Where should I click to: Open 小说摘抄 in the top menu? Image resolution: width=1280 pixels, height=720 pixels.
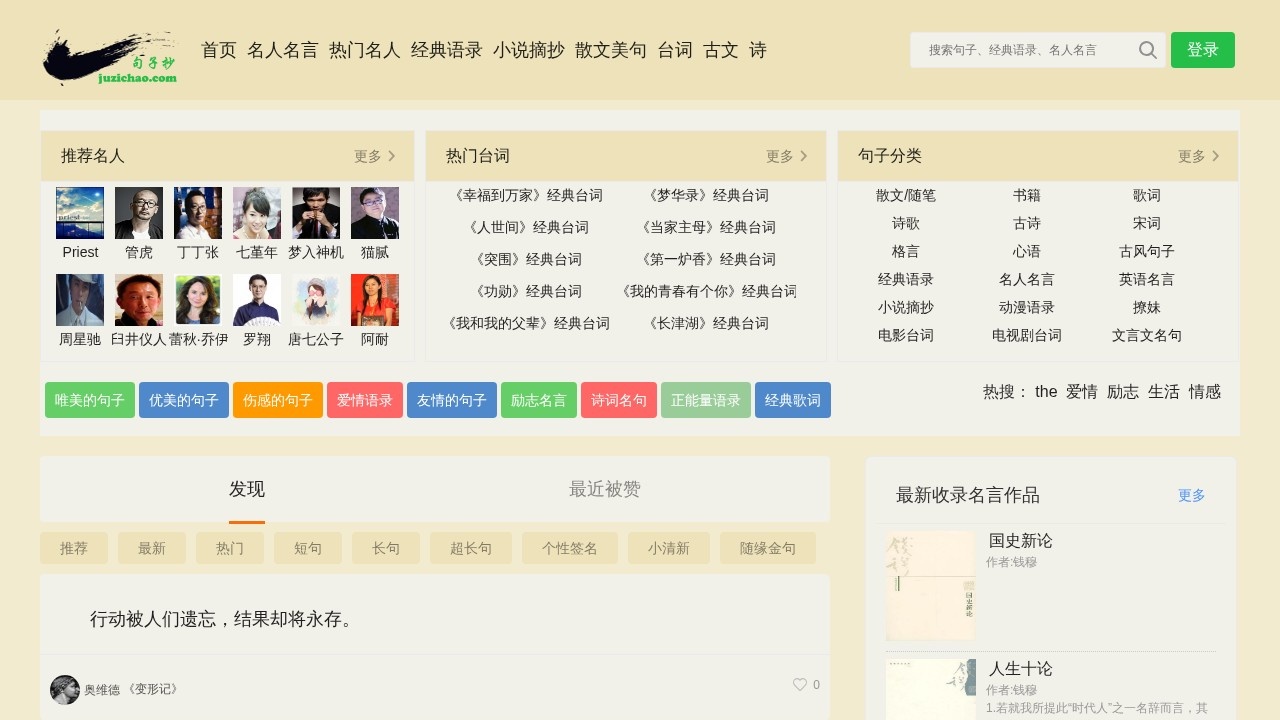pyautogui.click(x=529, y=49)
